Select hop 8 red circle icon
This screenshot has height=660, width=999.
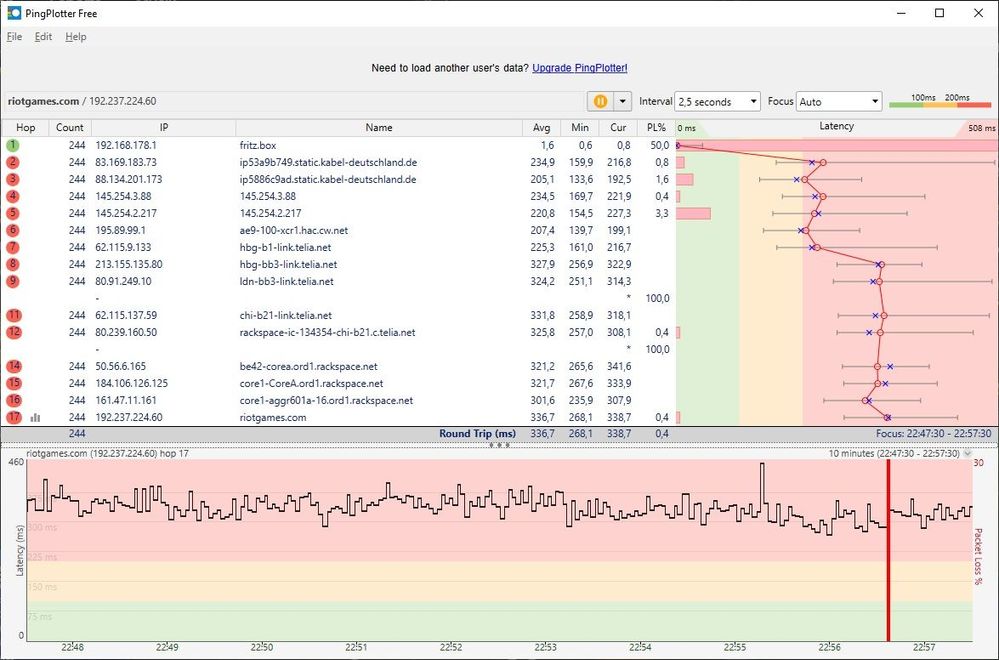(x=13, y=264)
